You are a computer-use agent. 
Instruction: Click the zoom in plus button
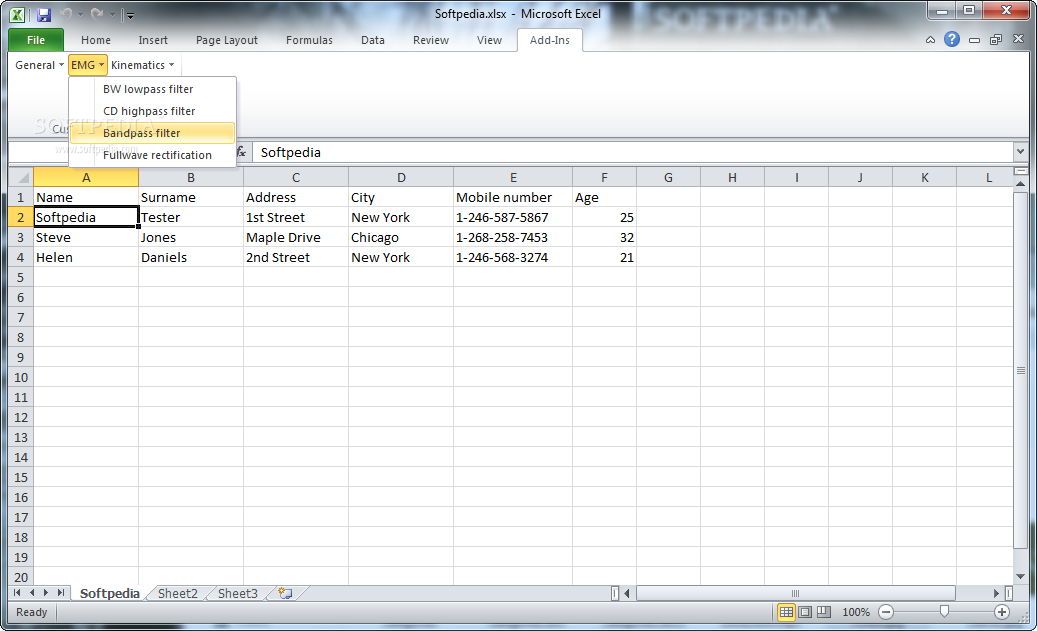pos(1002,612)
